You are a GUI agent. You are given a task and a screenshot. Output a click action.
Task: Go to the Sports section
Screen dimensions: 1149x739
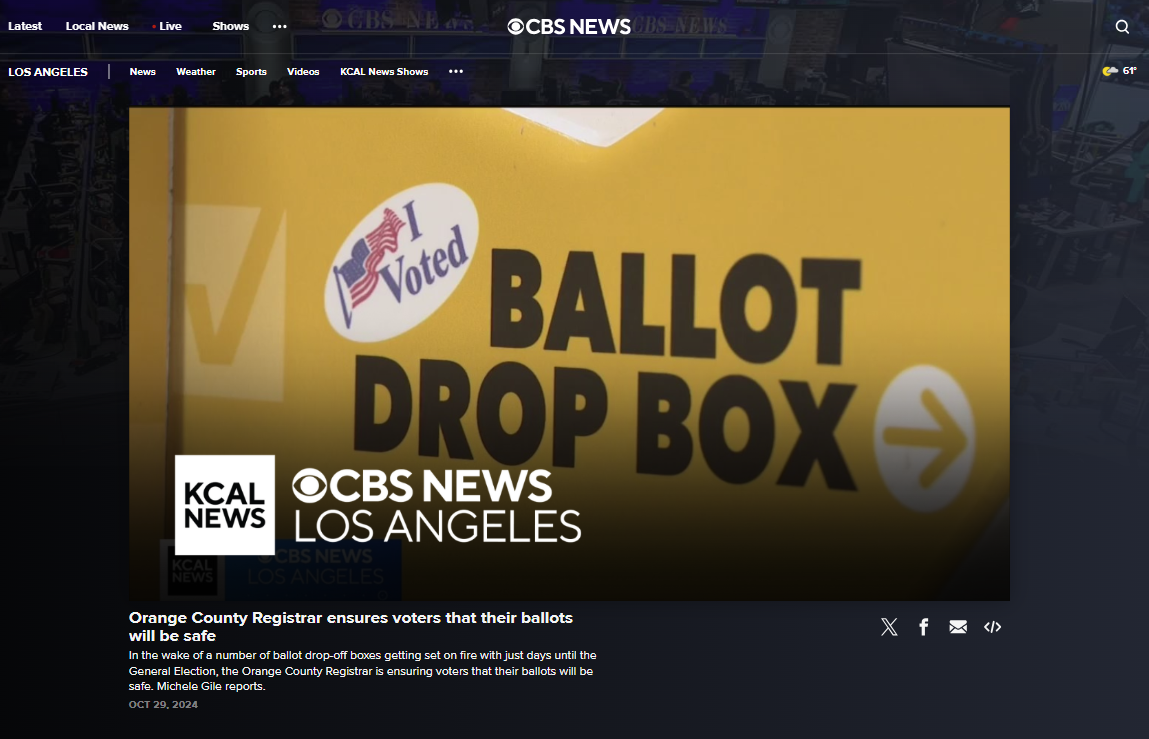coord(251,72)
